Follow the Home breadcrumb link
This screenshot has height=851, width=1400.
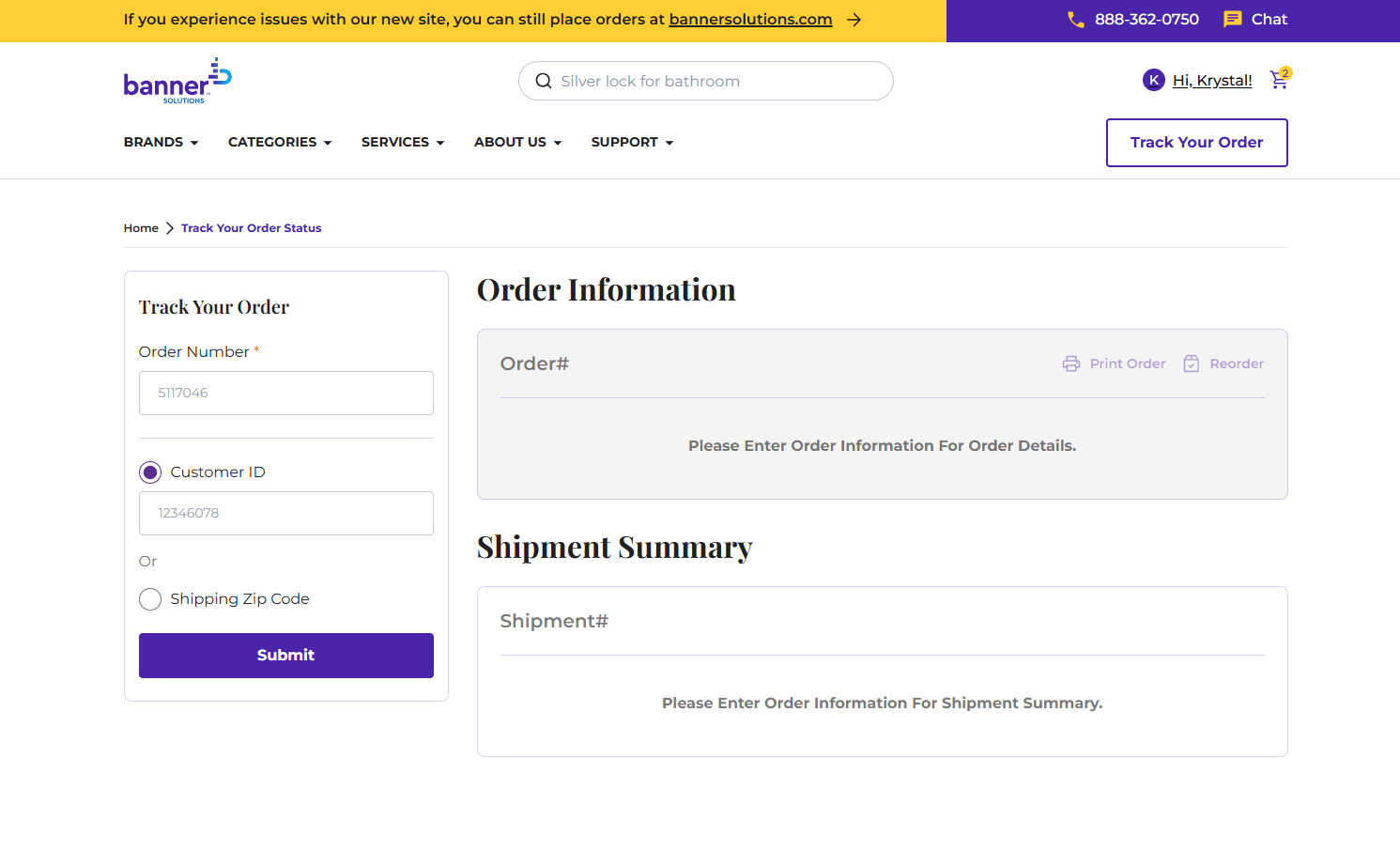(141, 227)
